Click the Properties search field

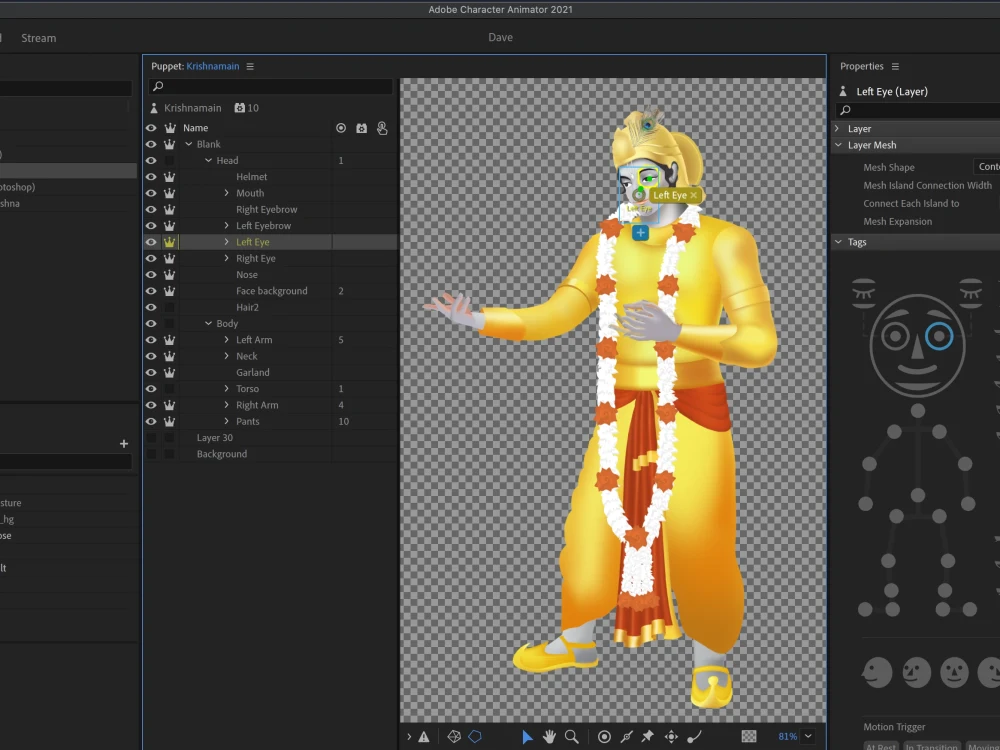point(918,110)
